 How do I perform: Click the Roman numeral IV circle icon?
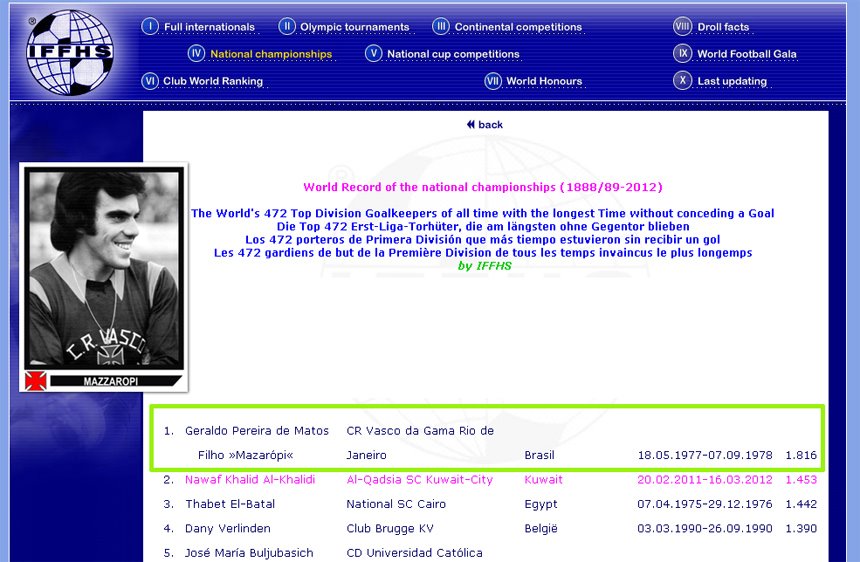click(x=196, y=53)
